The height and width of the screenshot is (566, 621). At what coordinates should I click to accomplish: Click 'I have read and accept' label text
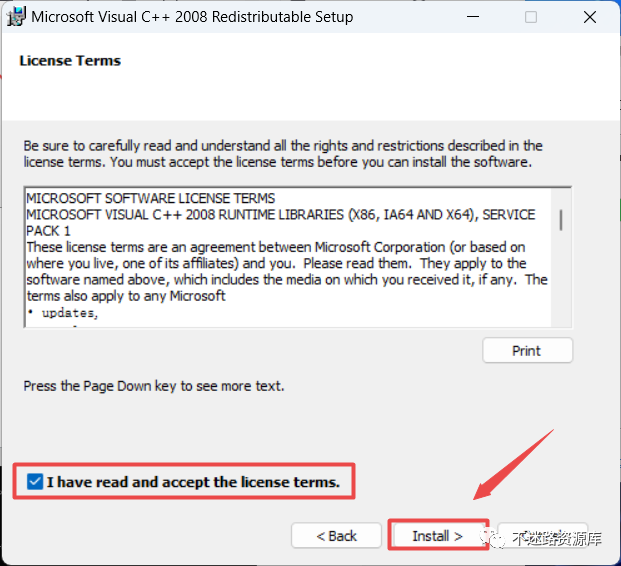193,482
